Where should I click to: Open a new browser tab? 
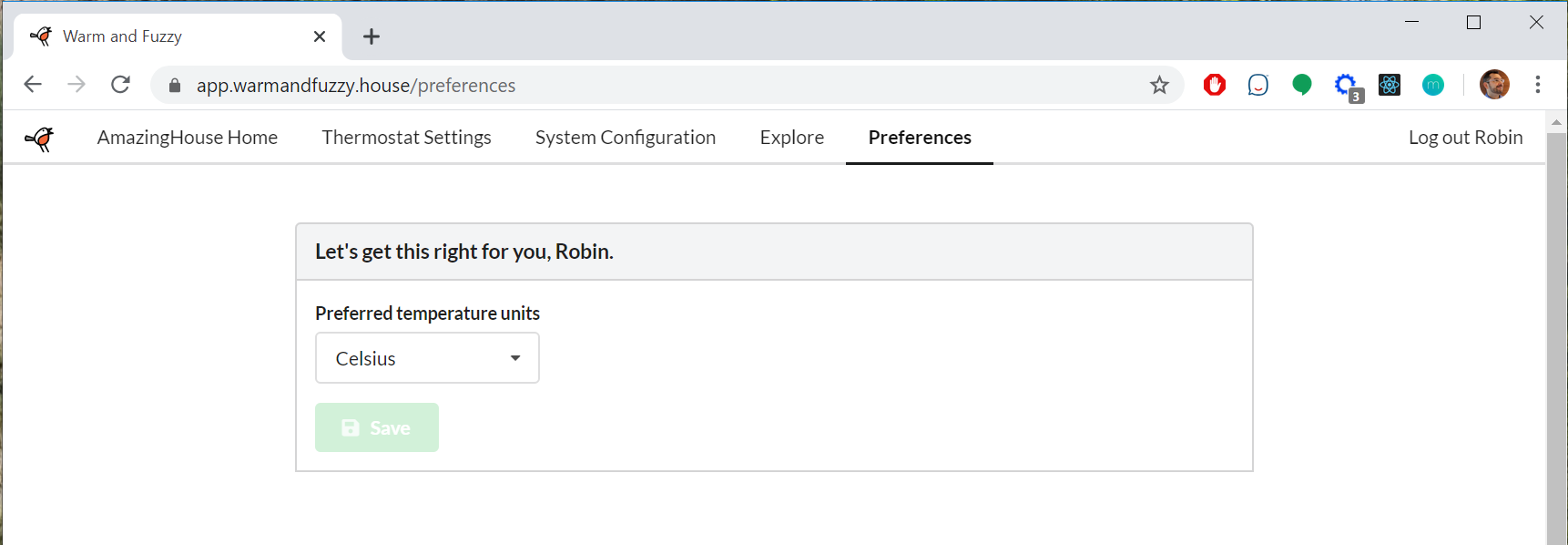(372, 36)
